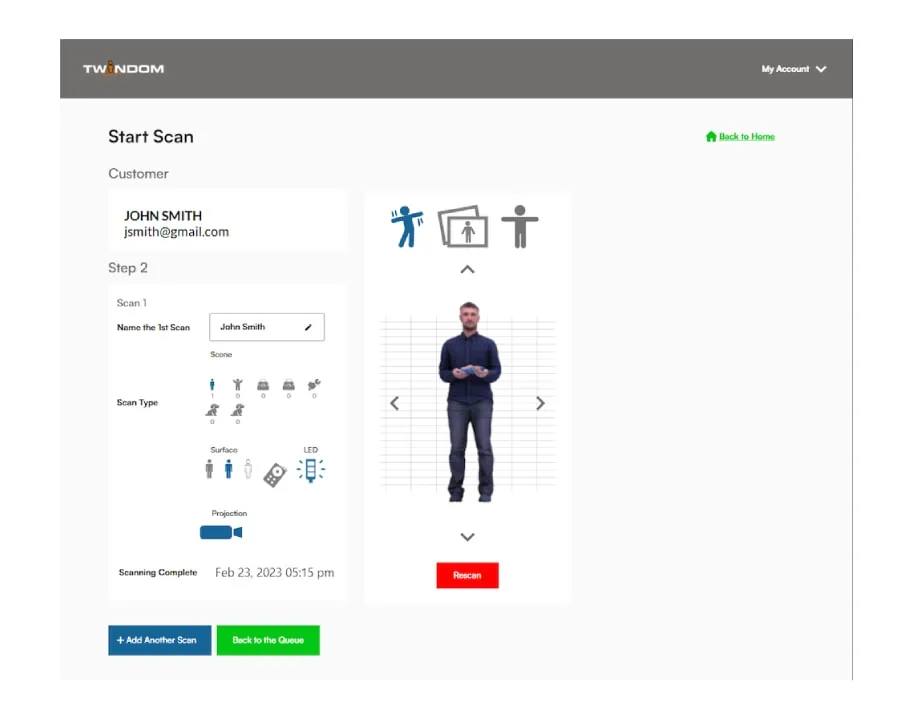Click the Add Another Scan button
914x720 pixels.
(160, 640)
